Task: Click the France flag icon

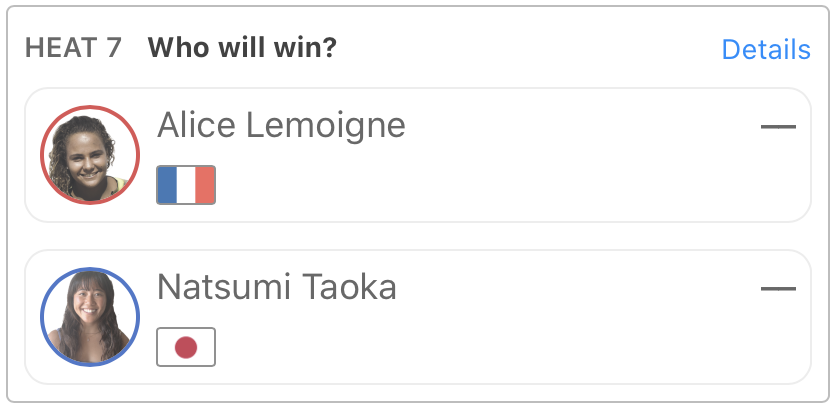Action: pos(186,185)
